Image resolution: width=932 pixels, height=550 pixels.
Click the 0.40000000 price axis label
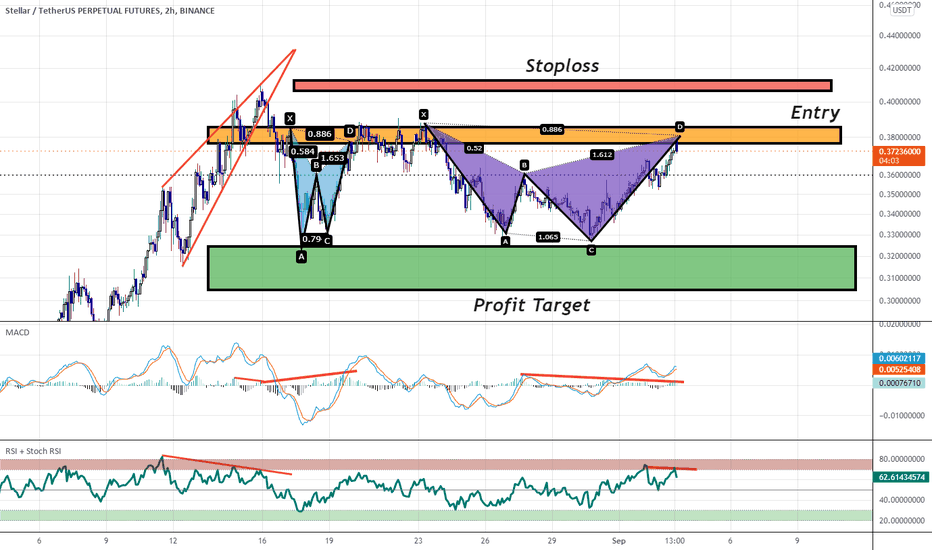(899, 102)
